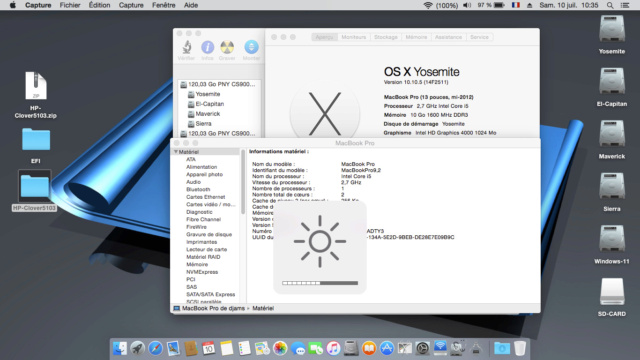Switch to the Moniteurs tab
The width and height of the screenshot is (640, 360).
point(354,37)
